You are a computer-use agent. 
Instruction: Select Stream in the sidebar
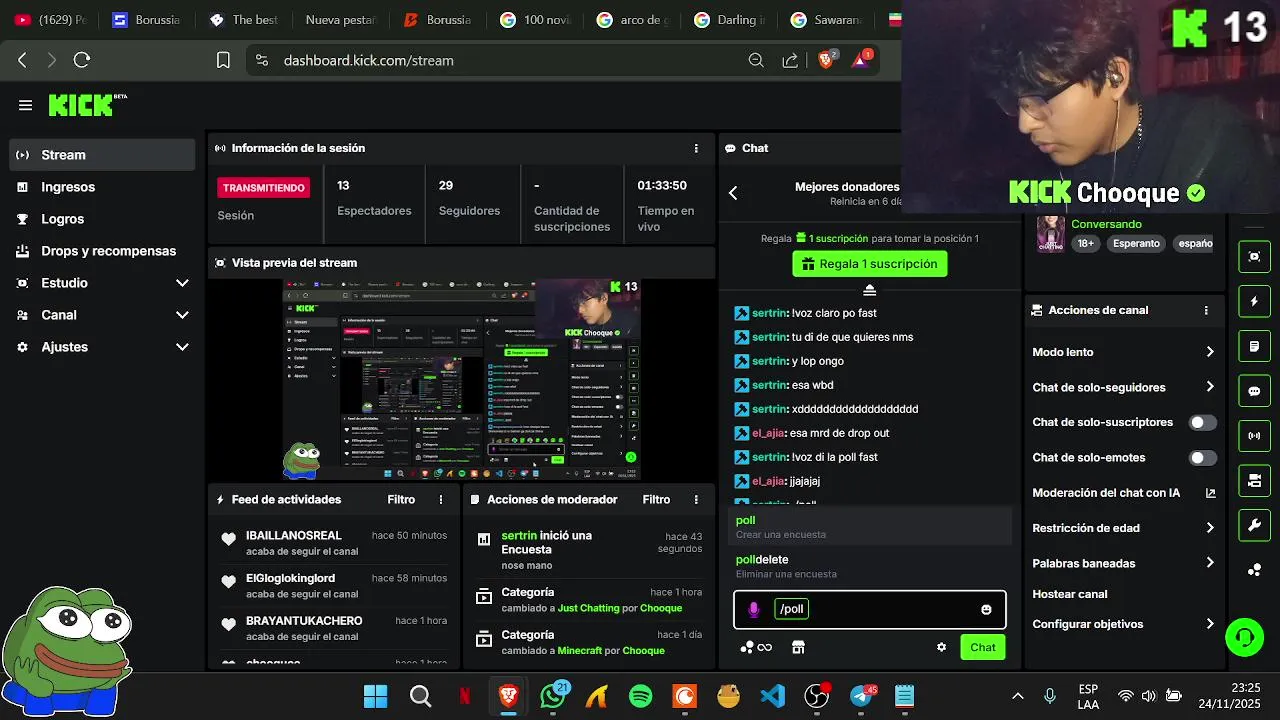point(102,155)
